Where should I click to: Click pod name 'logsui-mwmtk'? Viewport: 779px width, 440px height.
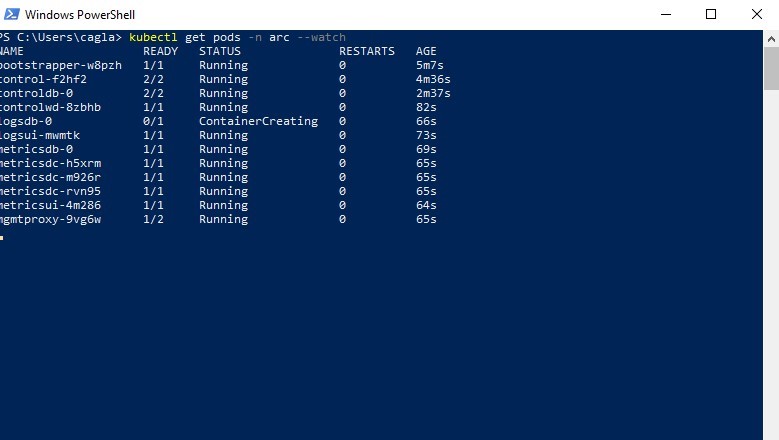coord(40,135)
